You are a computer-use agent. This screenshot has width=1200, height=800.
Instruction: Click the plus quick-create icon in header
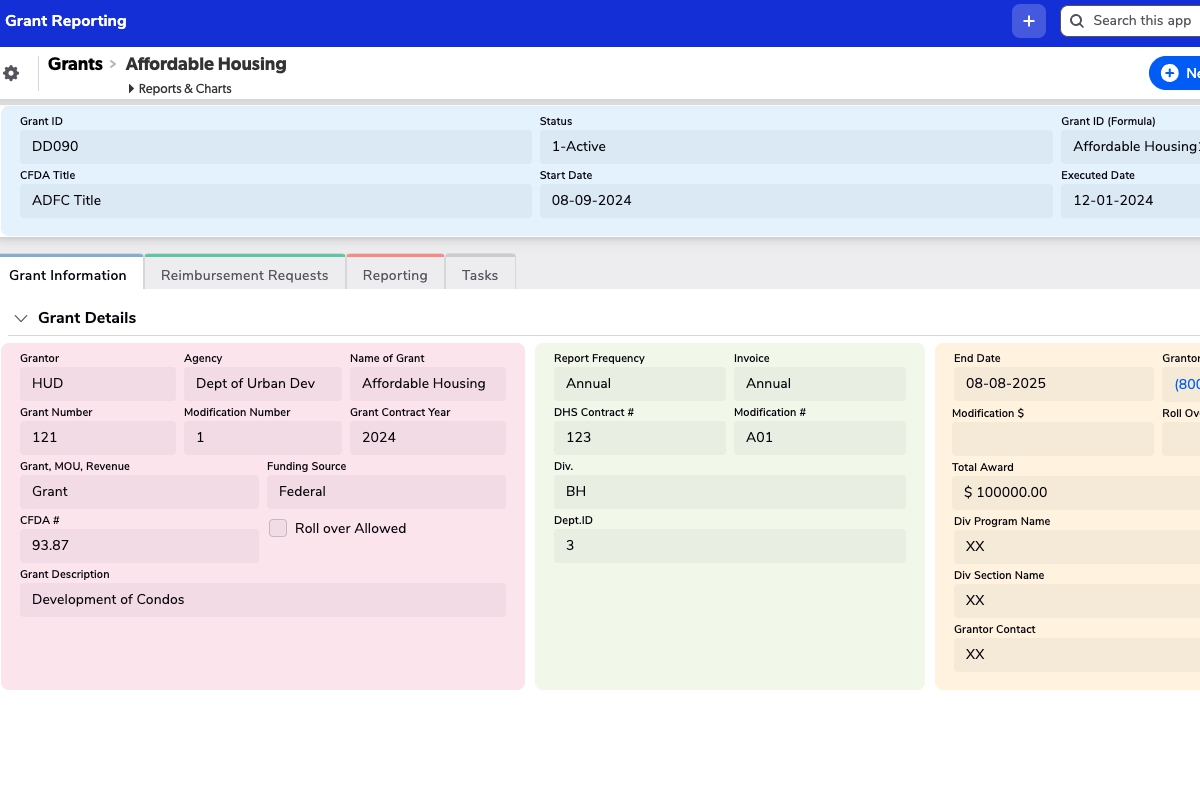(x=1028, y=21)
